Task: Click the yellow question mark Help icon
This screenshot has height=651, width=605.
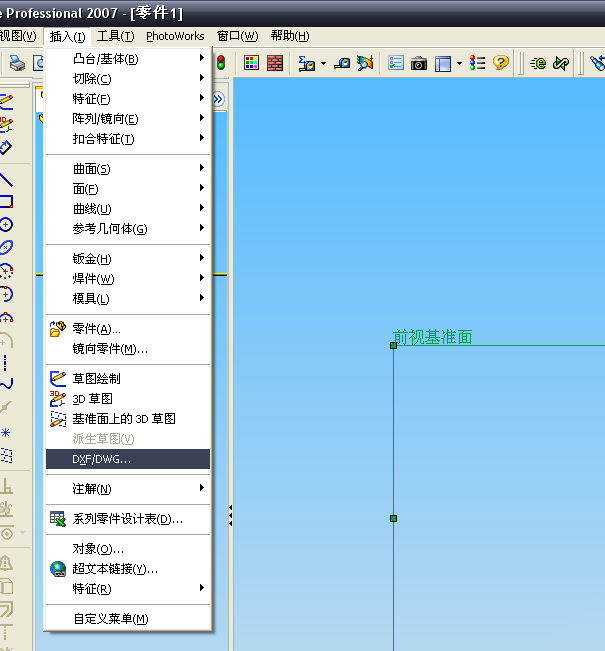Action: click(500, 63)
